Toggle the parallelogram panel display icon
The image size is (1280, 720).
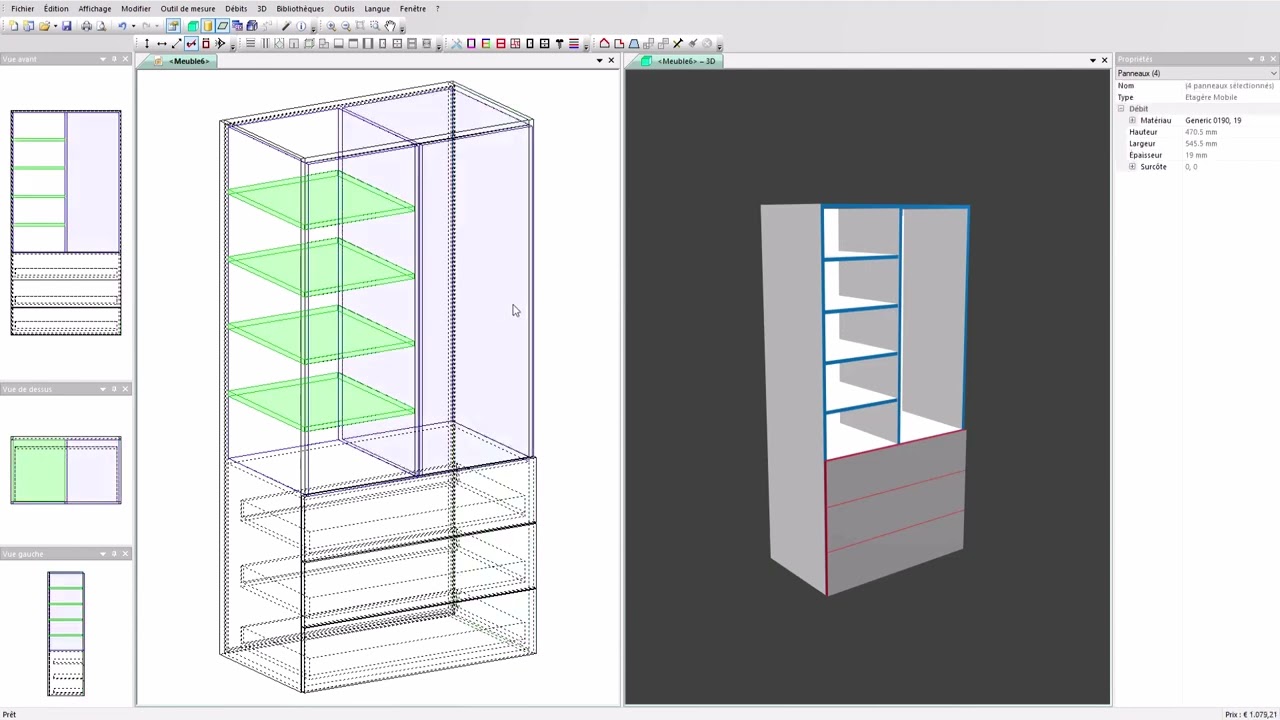222,26
